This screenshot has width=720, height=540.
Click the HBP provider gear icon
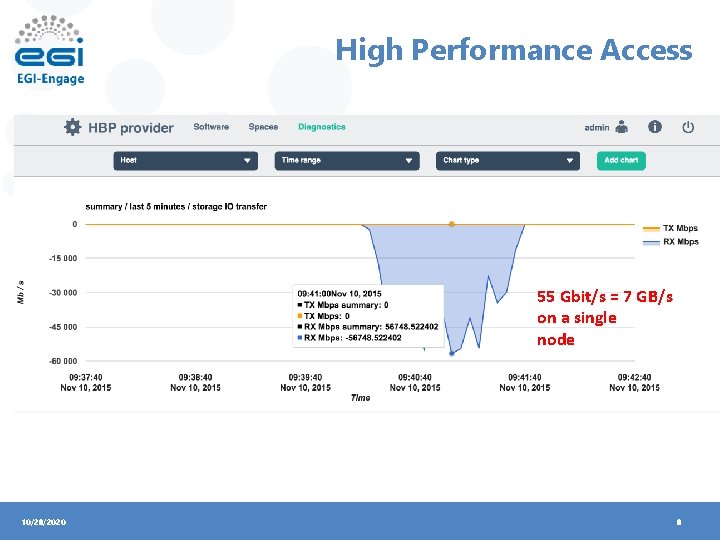[x=73, y=127]
